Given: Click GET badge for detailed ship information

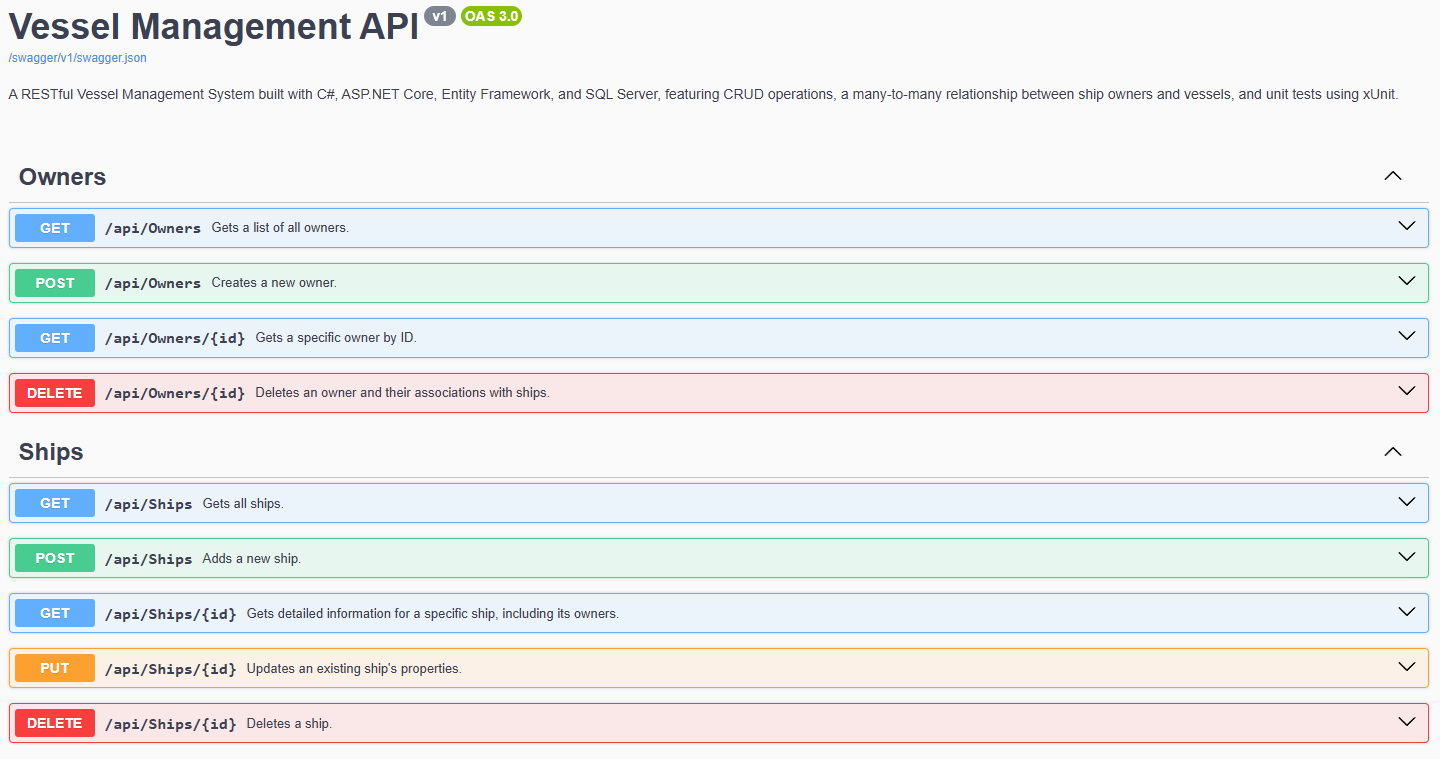Looking at the screenshot, I should [55, 613].
